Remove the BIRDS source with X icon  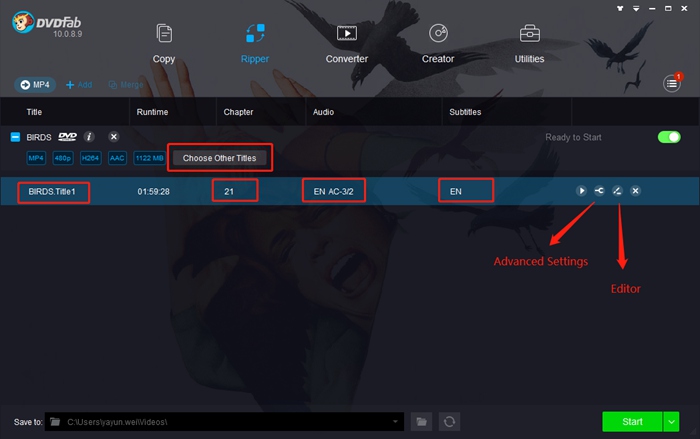(113, 137)
